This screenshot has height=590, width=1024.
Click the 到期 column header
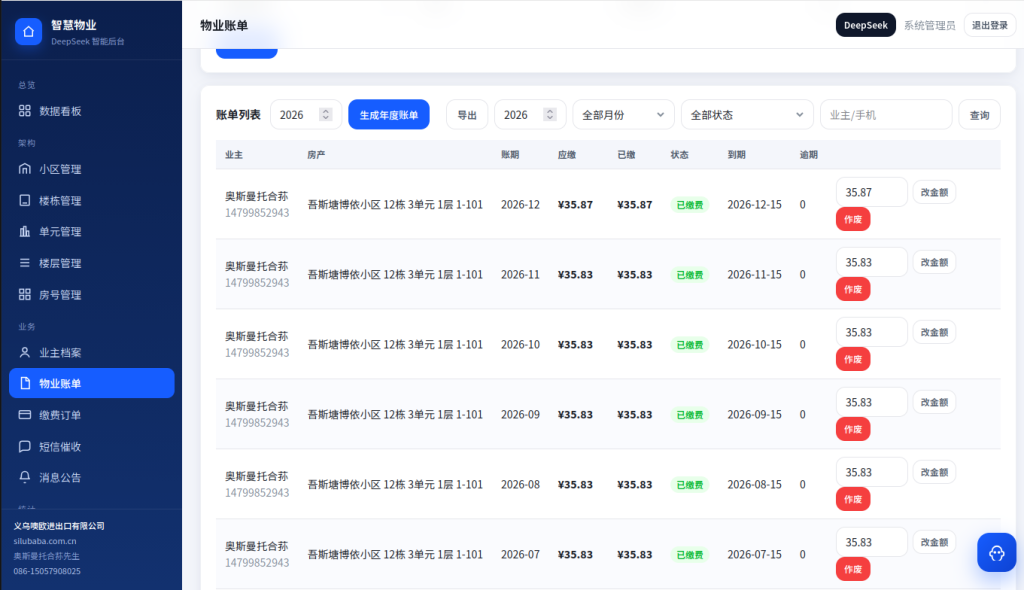737,154
